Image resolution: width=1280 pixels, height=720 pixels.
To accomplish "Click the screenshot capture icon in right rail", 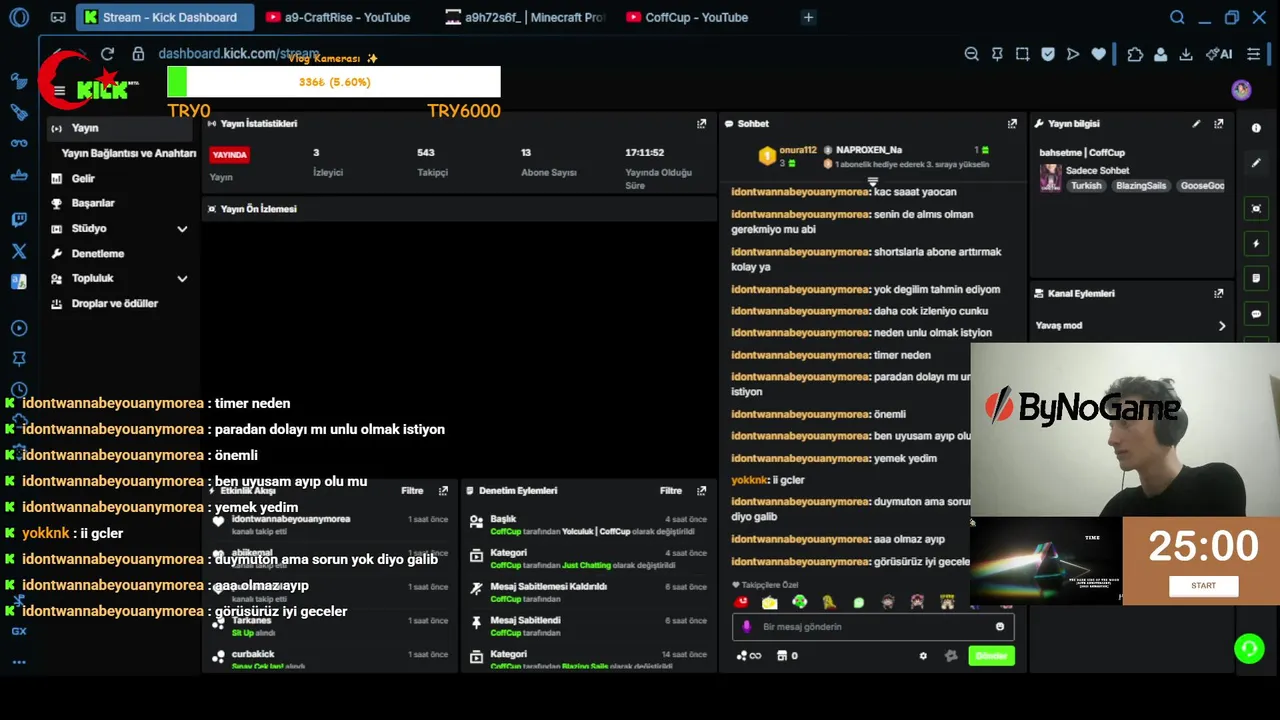I will click(x=1256, y=209).
